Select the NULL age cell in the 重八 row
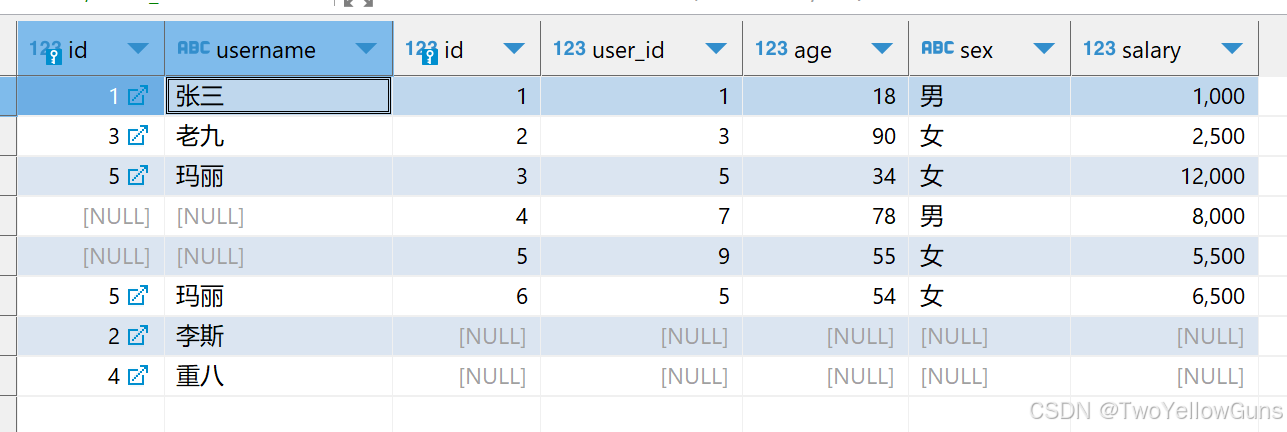 click(x=825, y=376)
